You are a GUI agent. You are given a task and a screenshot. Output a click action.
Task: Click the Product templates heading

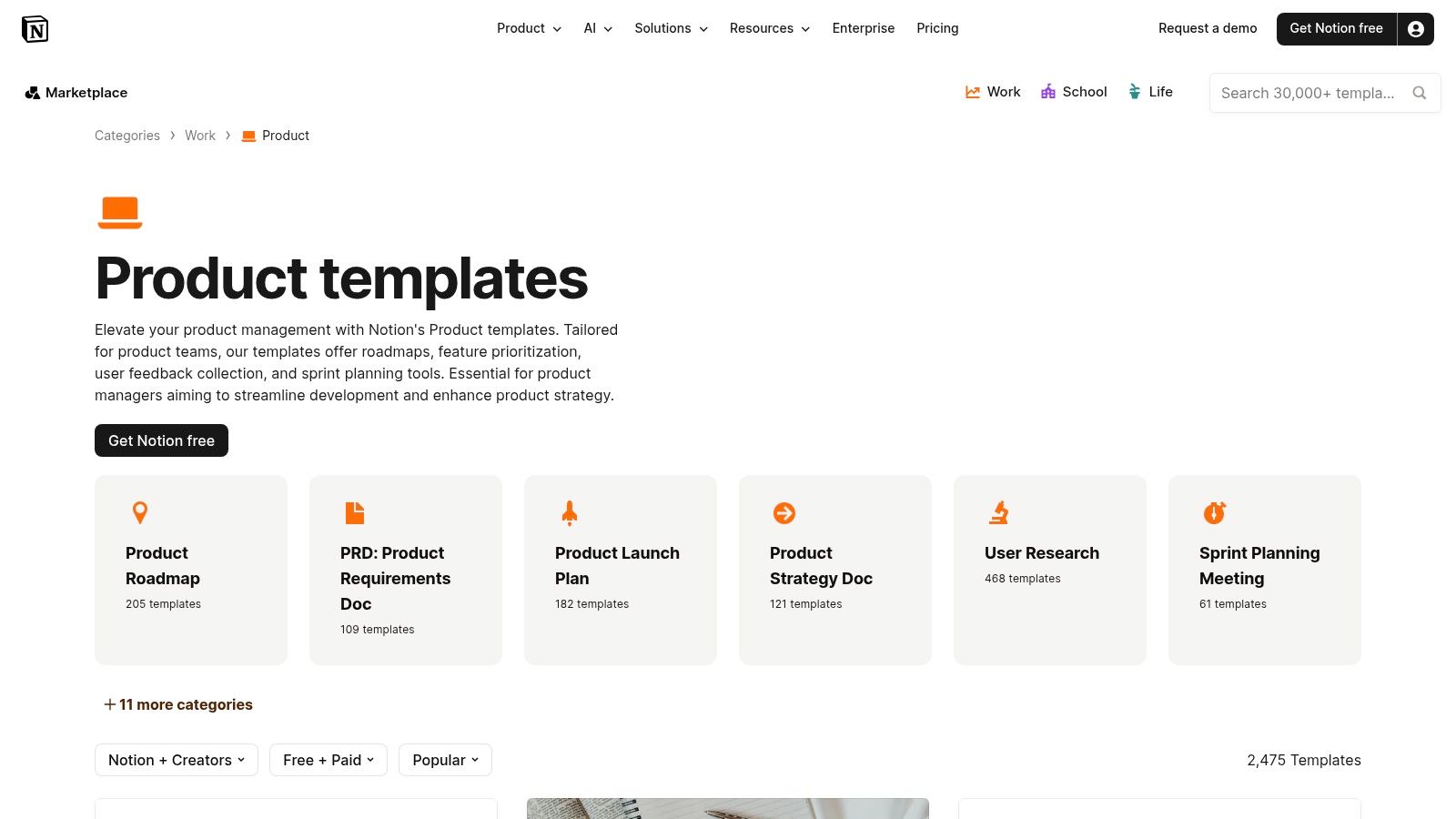click(x=342, y=278)
